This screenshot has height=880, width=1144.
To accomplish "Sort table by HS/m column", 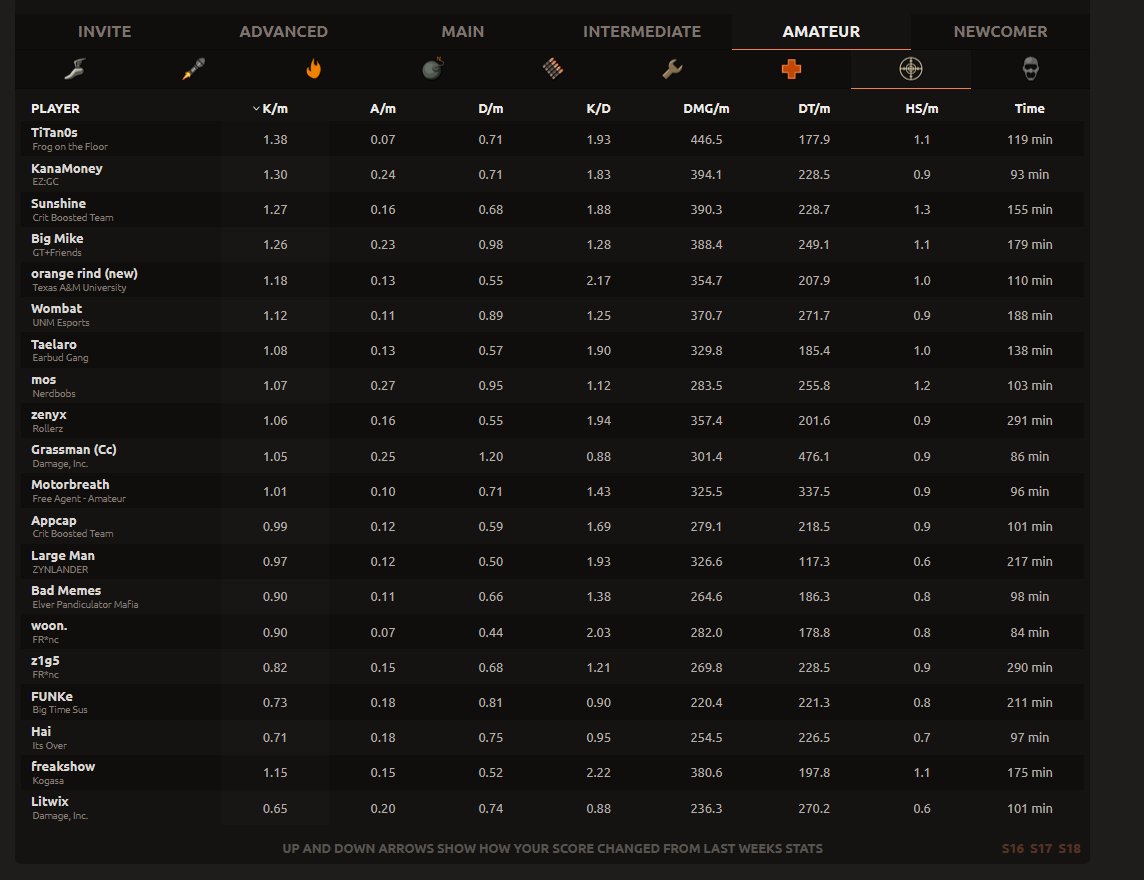I will tap(922, 109).
